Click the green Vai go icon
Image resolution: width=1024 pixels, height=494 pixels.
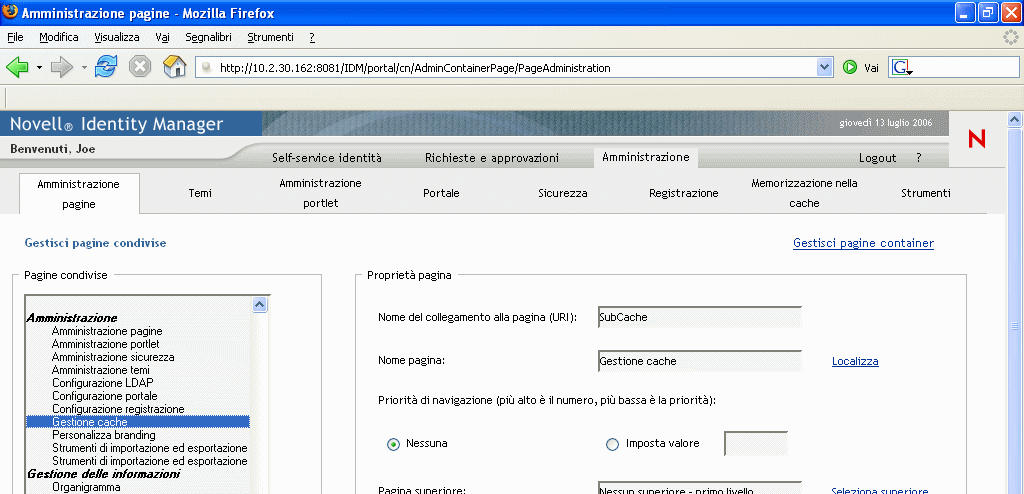pos(850,67)
